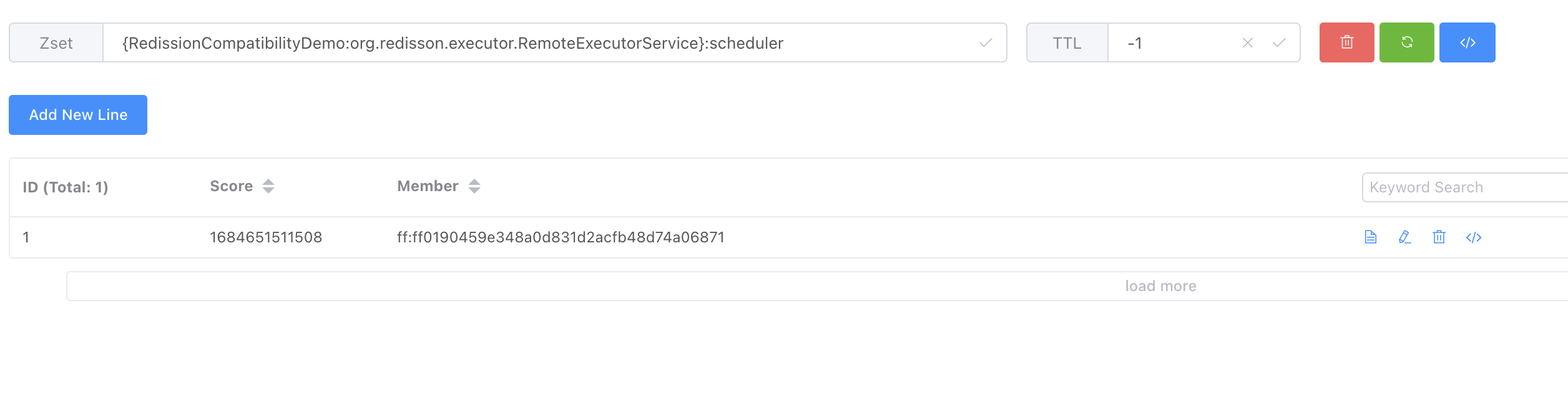Toggle sorting on the Member column
This screenshot has width=1568, height=416.
point(474,186)
